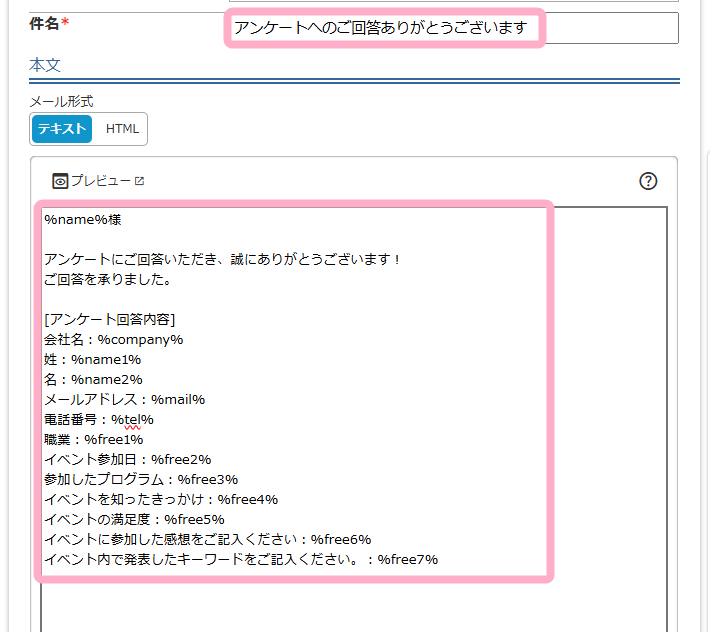Click the 名：%name2% line
Image resolution: width=710 pixels, height=632 pixels.
coord(93,379)
